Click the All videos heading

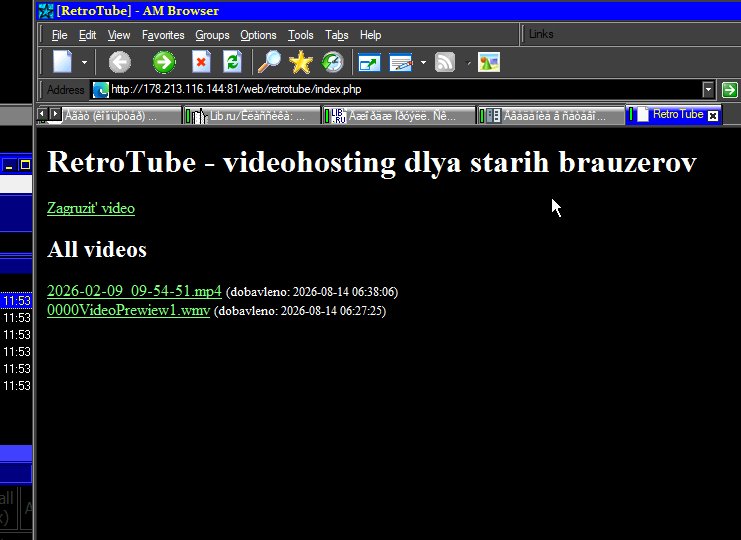click(x=97, y=249)
